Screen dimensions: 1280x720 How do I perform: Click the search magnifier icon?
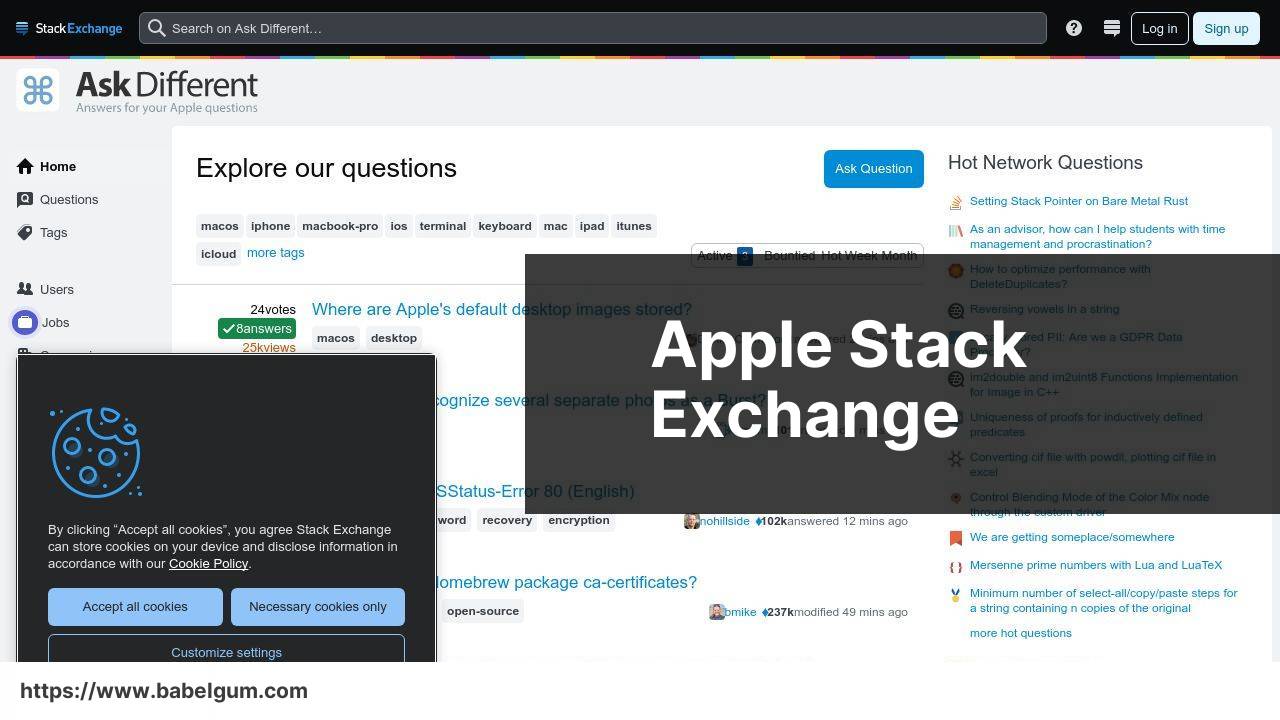coord(156,28)
